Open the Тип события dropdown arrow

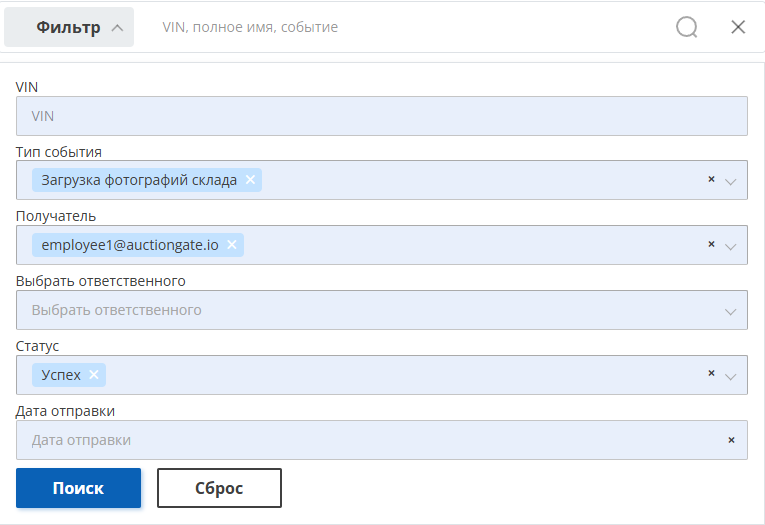click(730, 182)
